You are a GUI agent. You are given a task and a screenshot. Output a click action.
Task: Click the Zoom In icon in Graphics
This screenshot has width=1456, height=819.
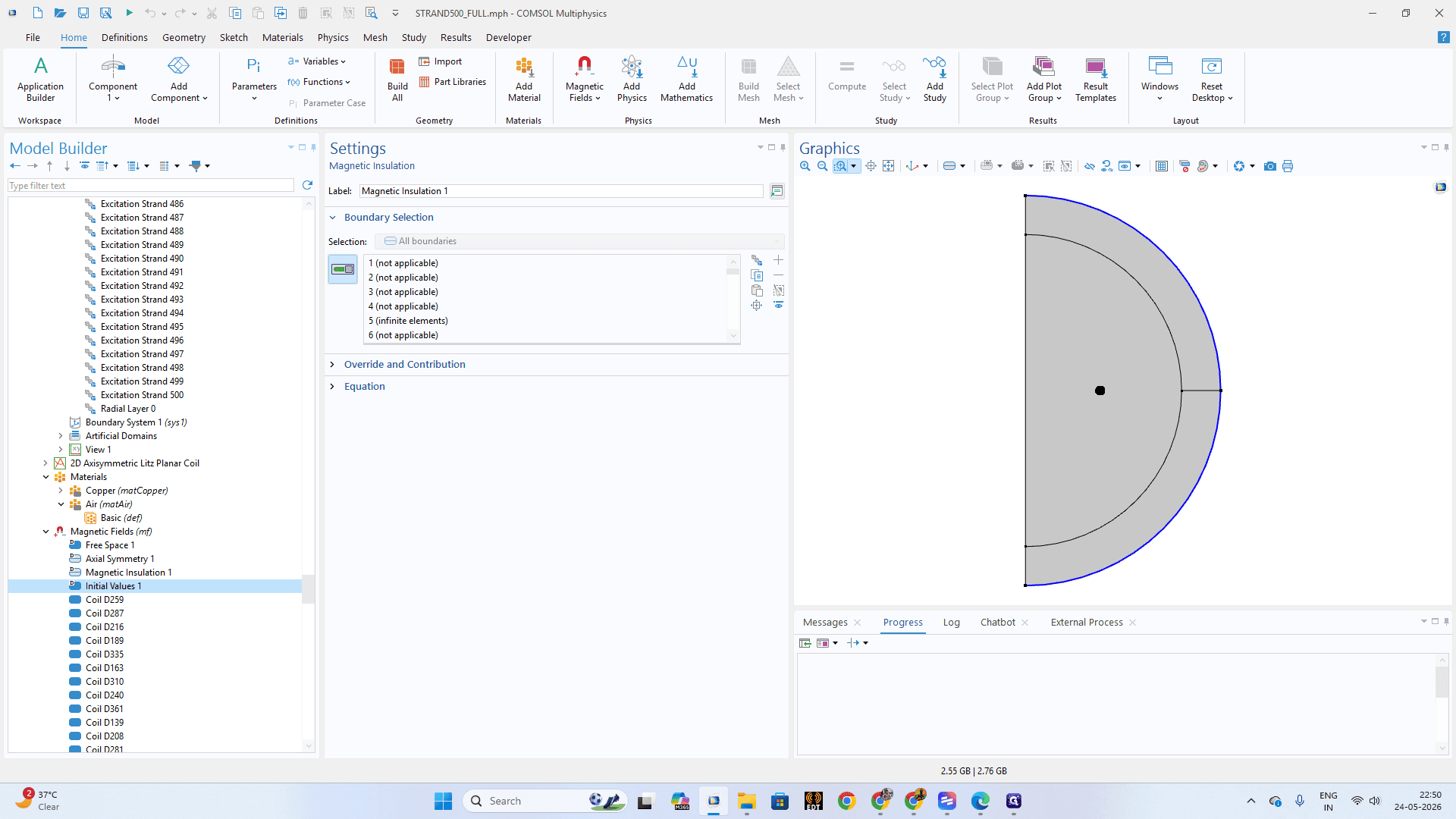coord(805,166)
